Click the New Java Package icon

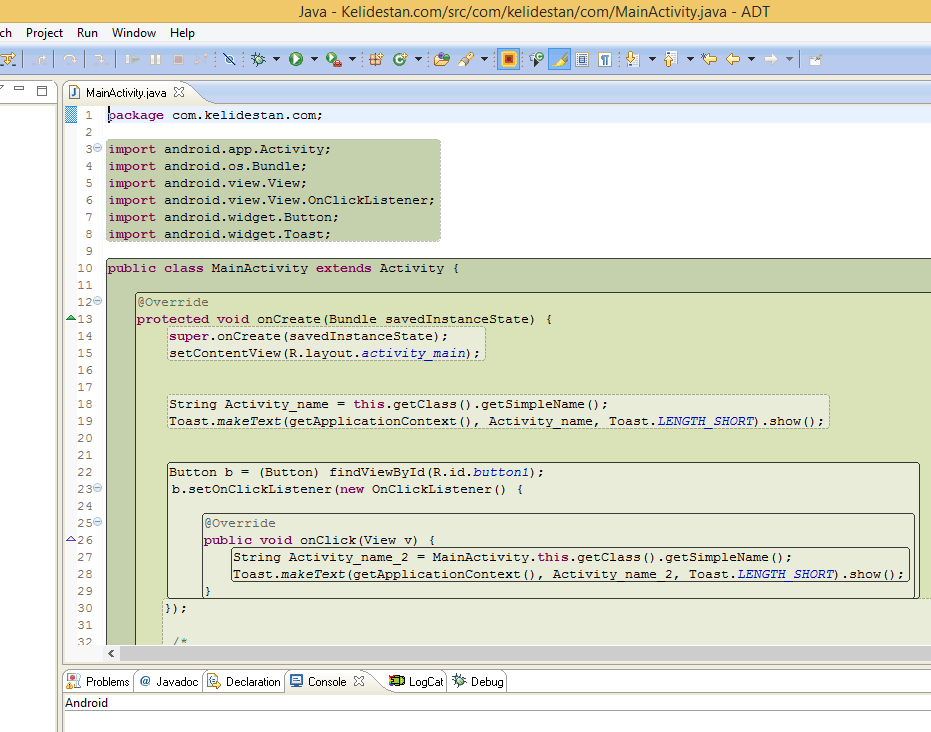pyautogui.click(x=376, y=59)
